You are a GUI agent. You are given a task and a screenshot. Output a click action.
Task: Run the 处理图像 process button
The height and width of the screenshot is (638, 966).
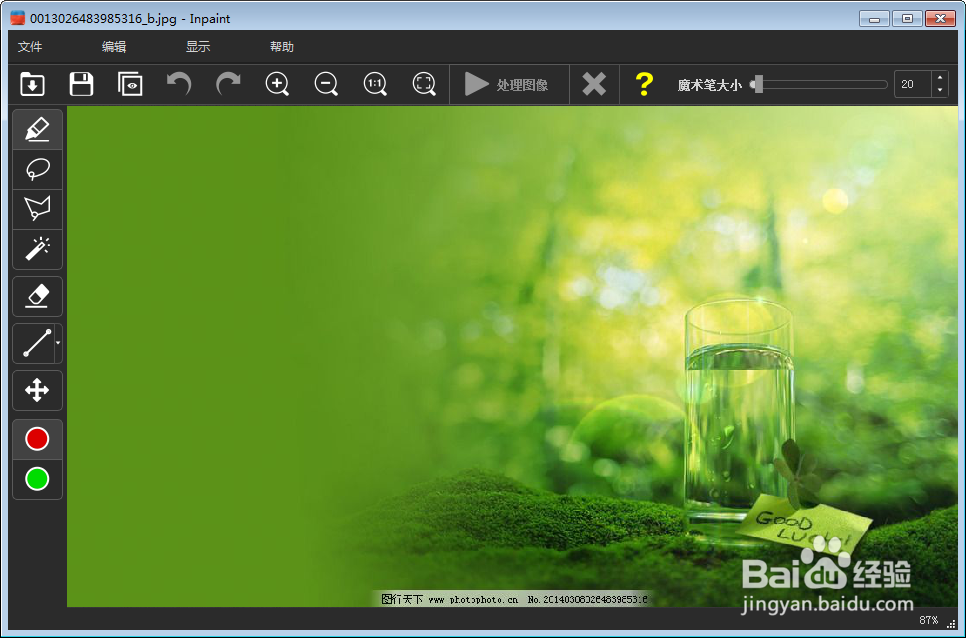[x=509, y=84]
